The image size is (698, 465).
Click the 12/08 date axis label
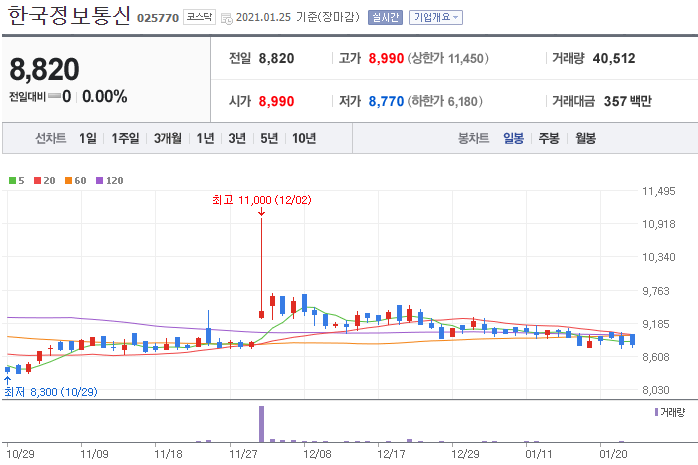pos(317,454)
